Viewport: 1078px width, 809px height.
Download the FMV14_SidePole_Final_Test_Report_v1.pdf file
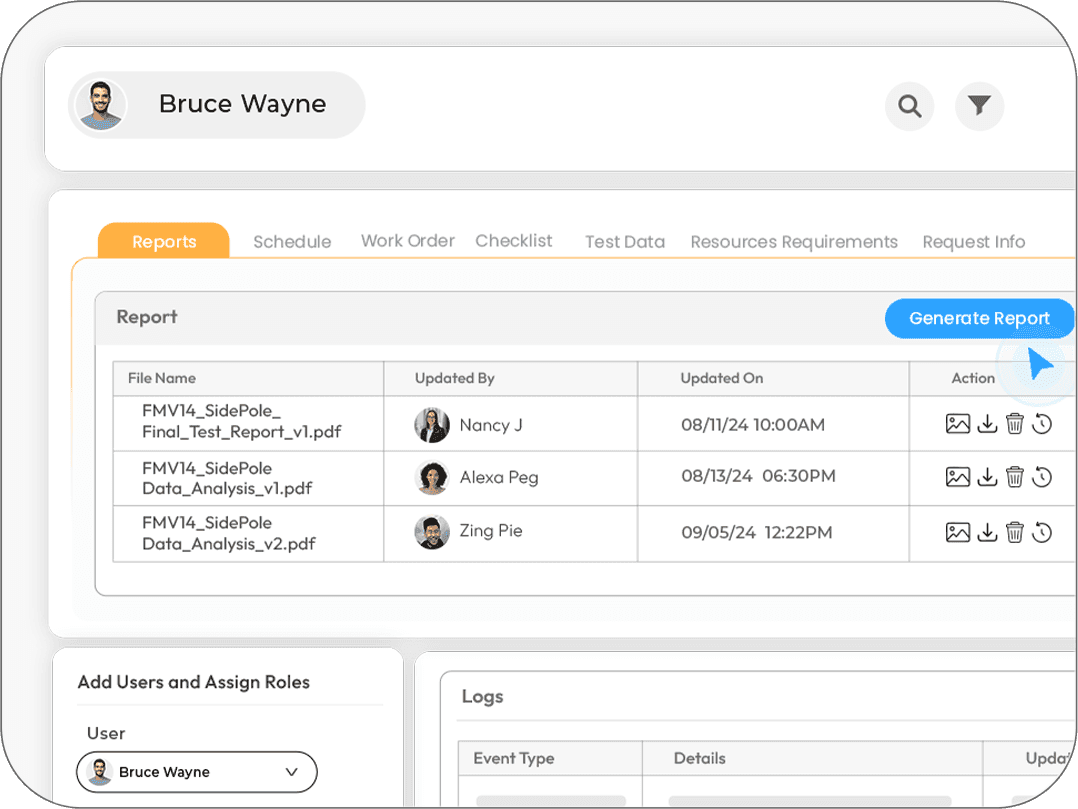987,423
